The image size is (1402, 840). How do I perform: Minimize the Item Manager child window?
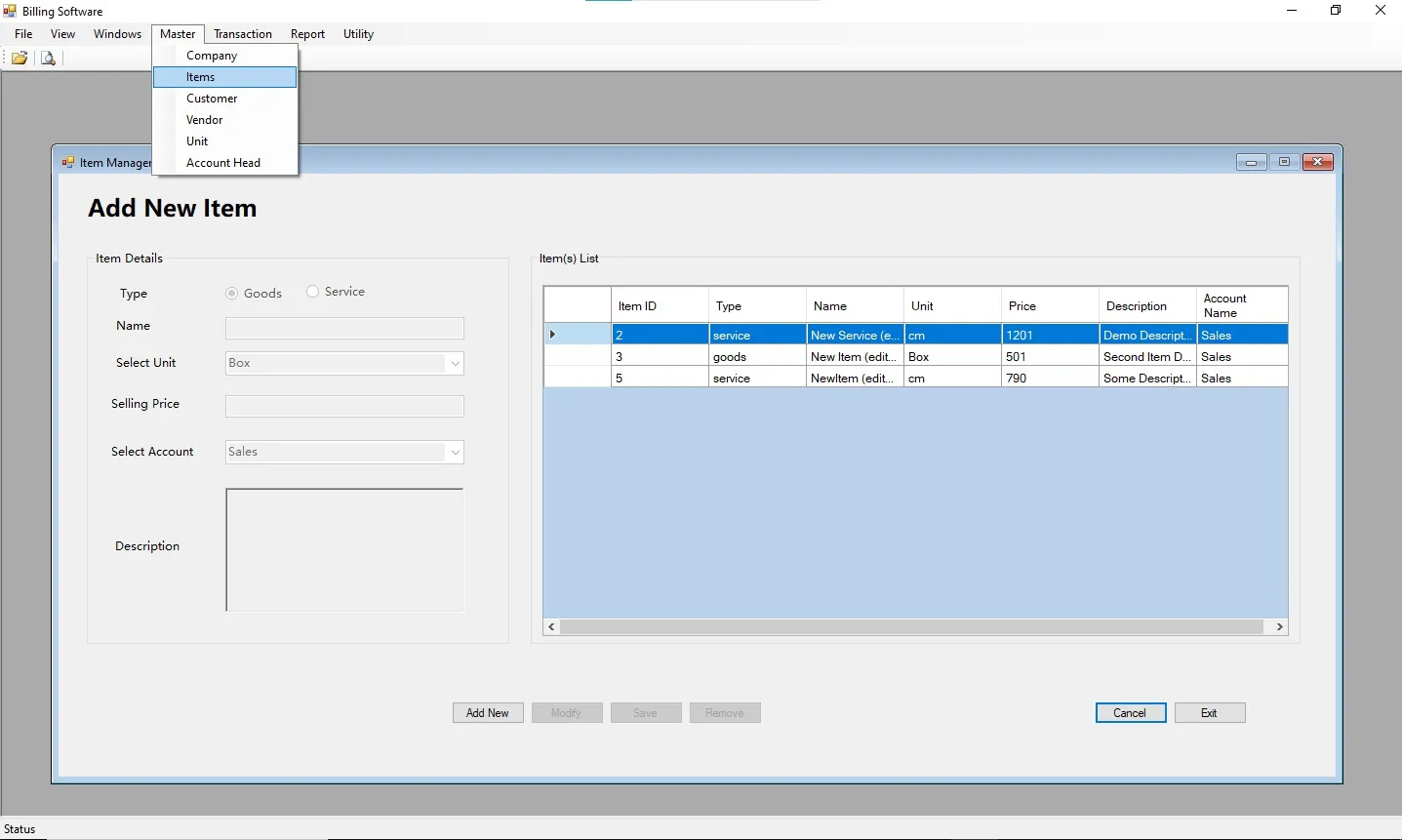(1251, 162)
